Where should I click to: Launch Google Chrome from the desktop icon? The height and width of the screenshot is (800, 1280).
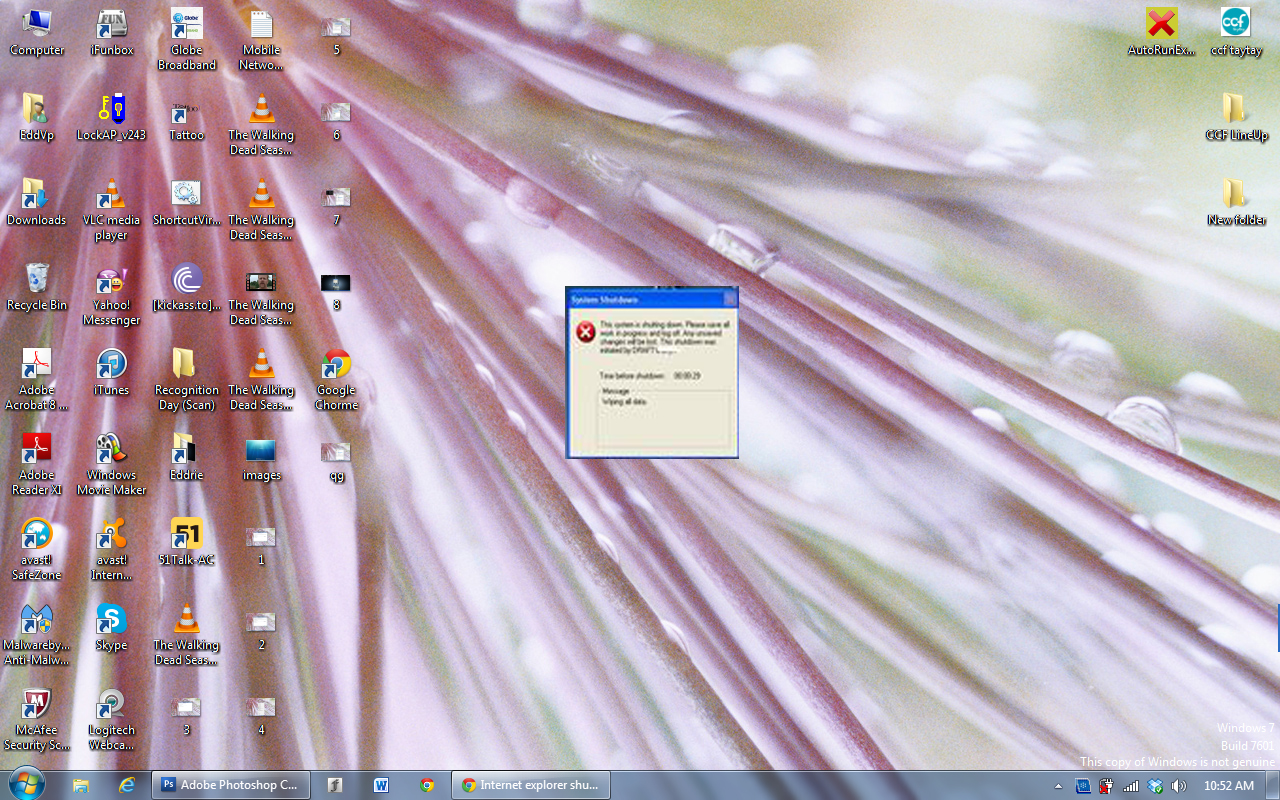(x=336, y=380)
